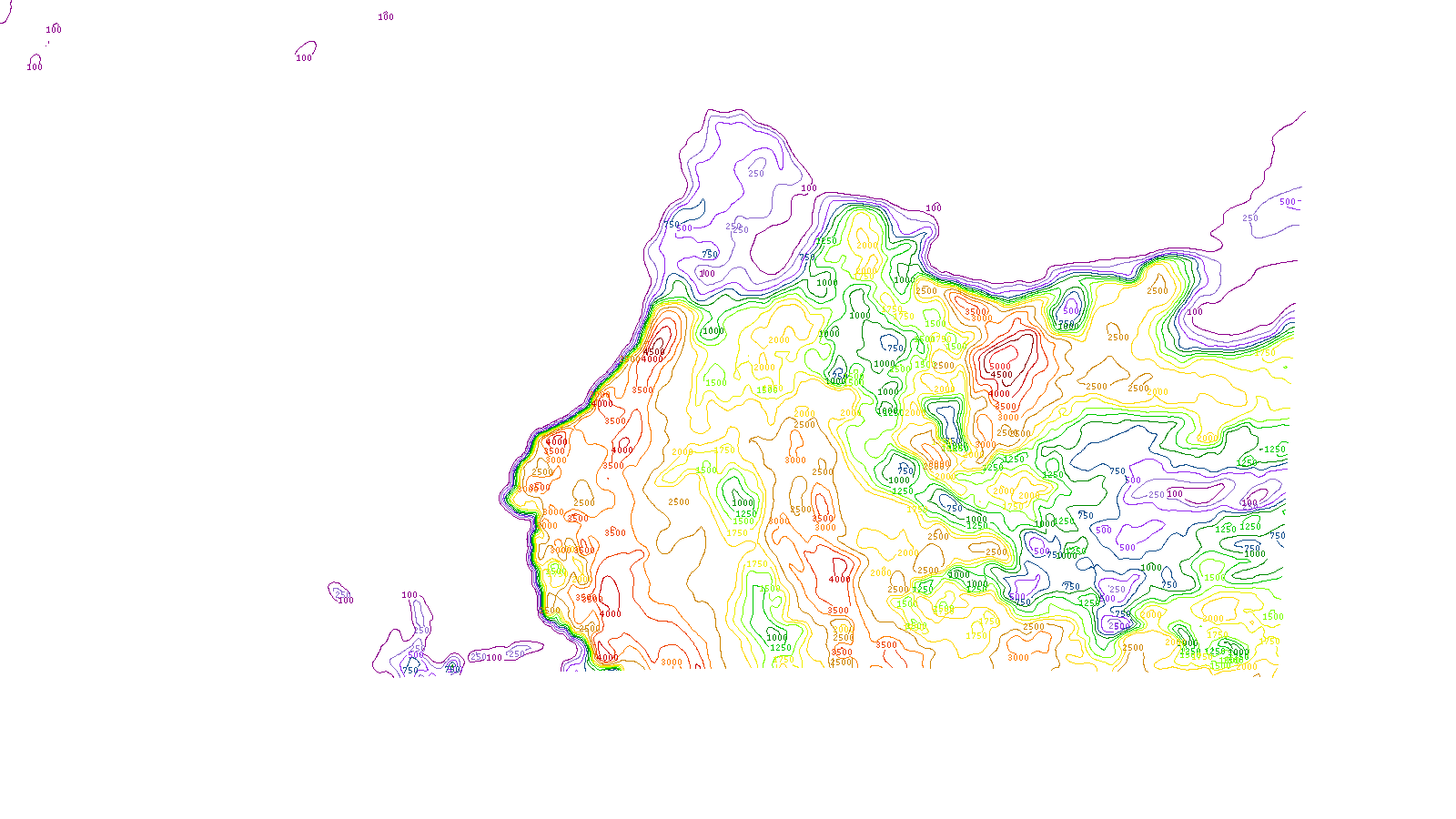Viewport: 1456px width, 819px height.
Task: Click the "5000" contour elevation label
Action: point(1000,366)
